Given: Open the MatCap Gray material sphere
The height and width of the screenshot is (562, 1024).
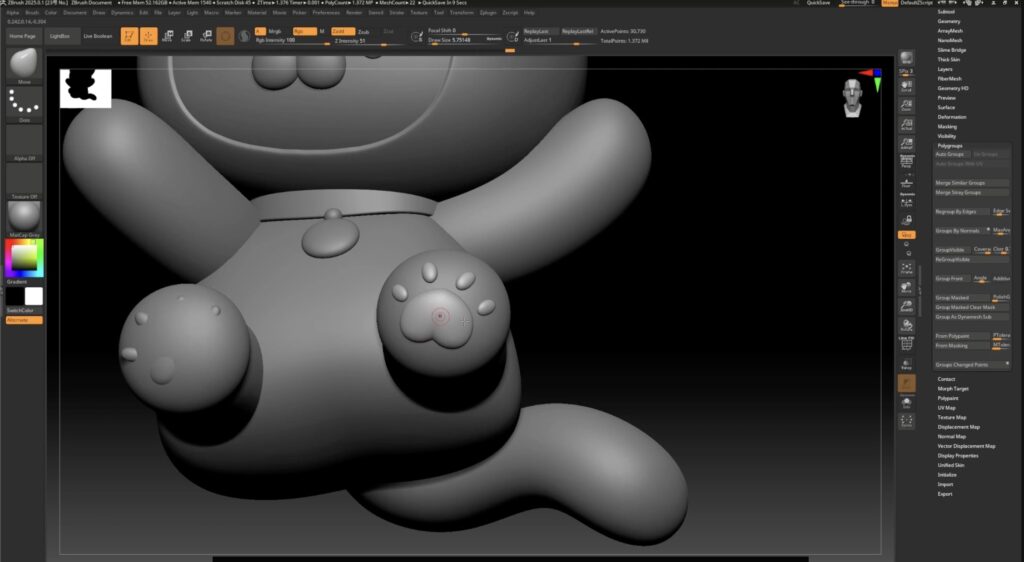Looking at the screenshot, I should (24, 219).
